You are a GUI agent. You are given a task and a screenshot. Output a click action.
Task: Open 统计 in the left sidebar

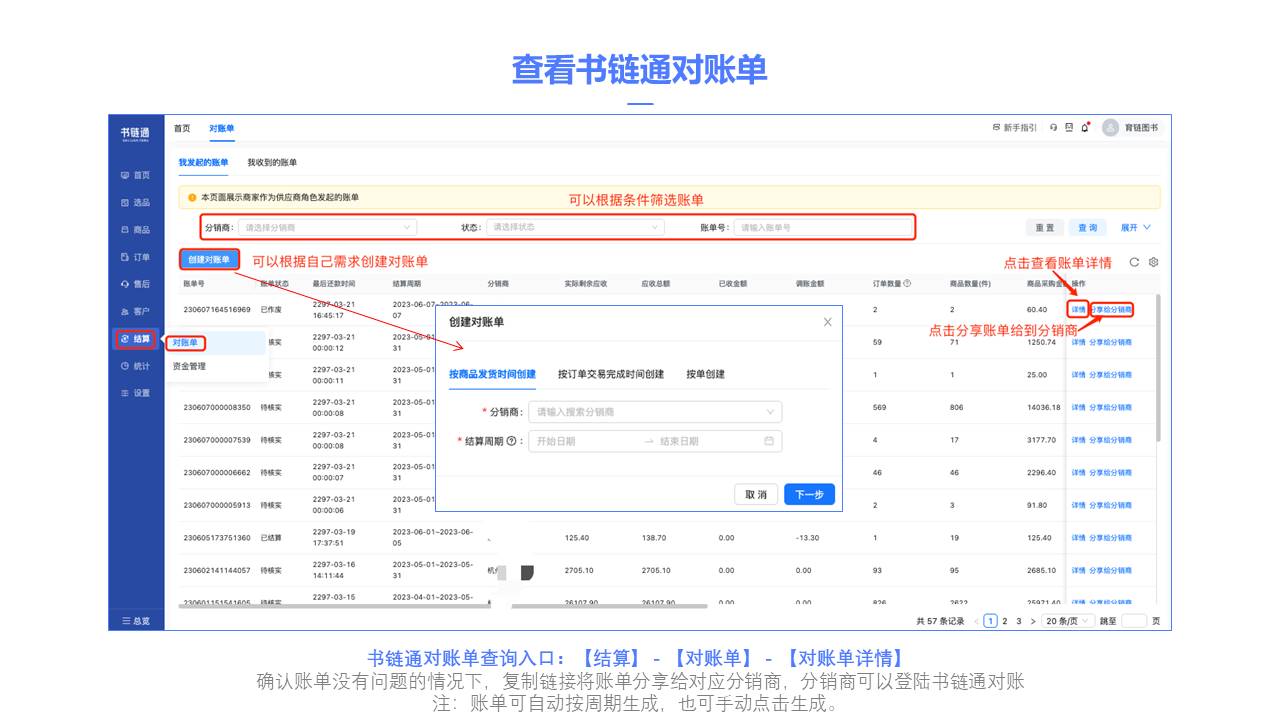click(x=135, y=366)
